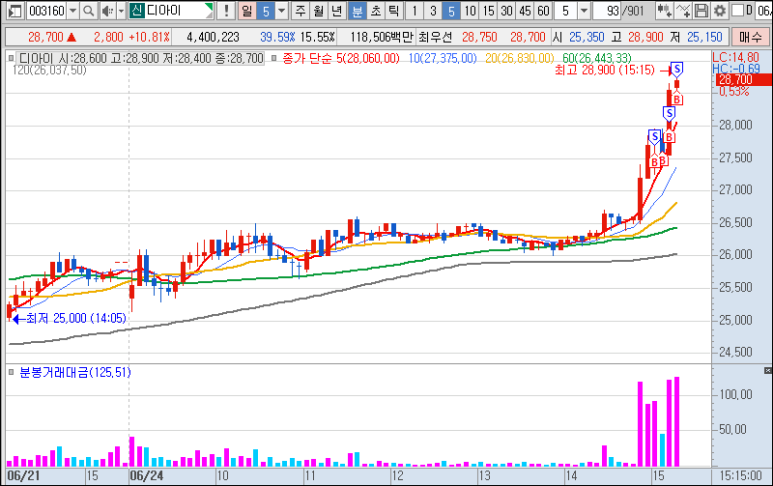Close the 분봉거래대금 volume panel
Screen dimensions: 773x486
[768, 370]
